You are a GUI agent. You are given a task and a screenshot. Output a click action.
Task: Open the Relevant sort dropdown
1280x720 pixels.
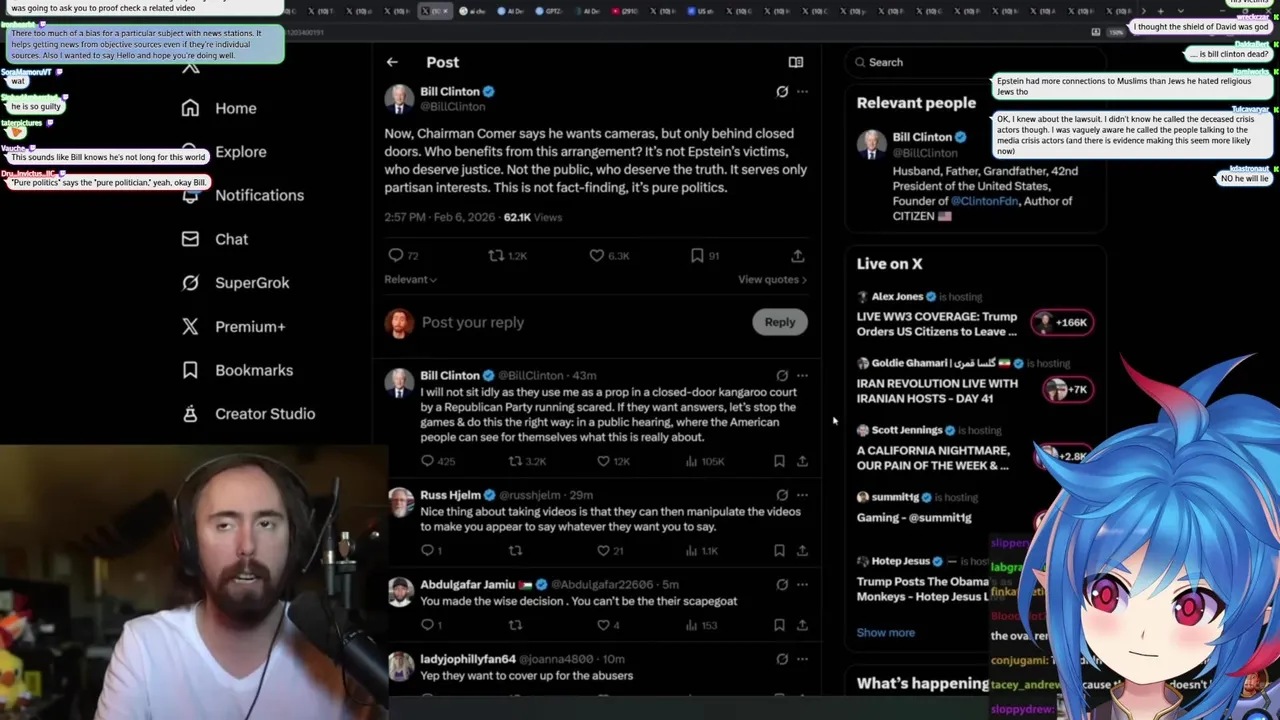(x=410, y=279)
